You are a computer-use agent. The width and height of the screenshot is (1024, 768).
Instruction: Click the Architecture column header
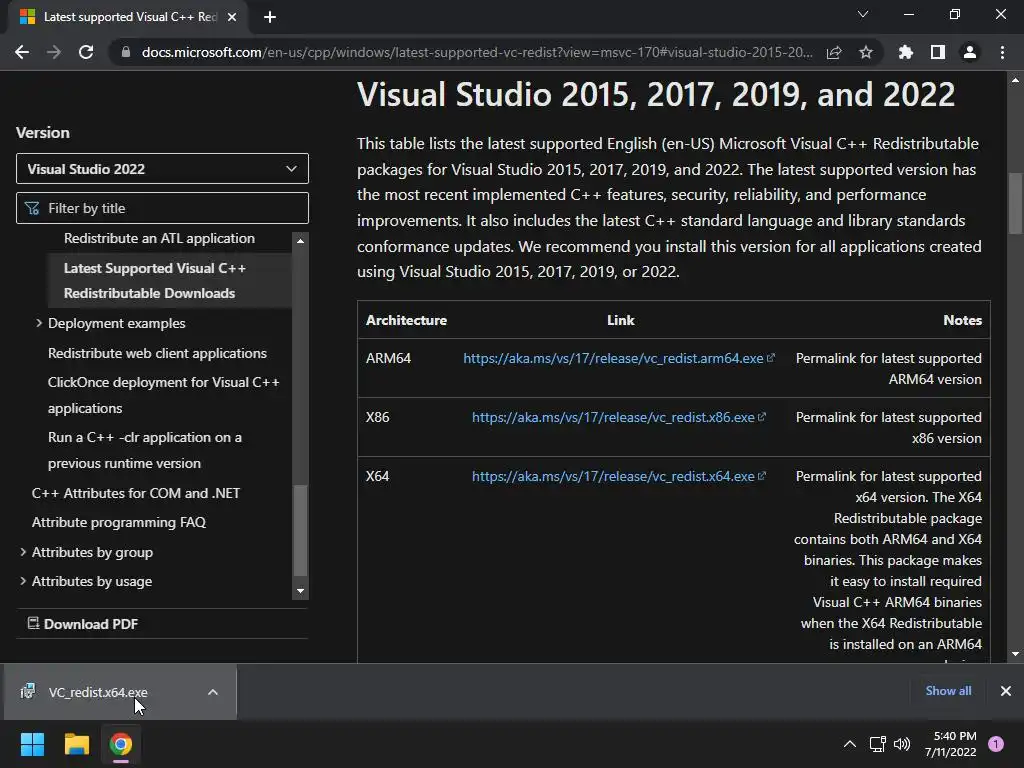pos(406,321)
